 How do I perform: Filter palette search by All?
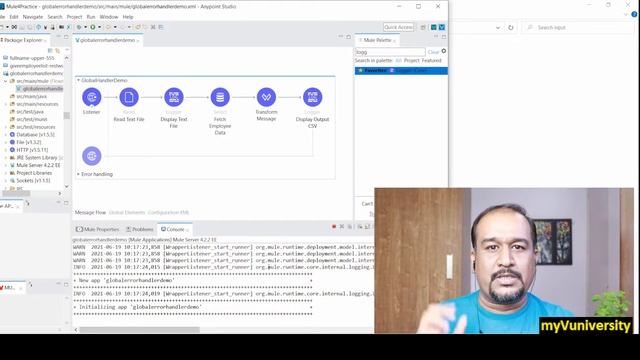398,60
